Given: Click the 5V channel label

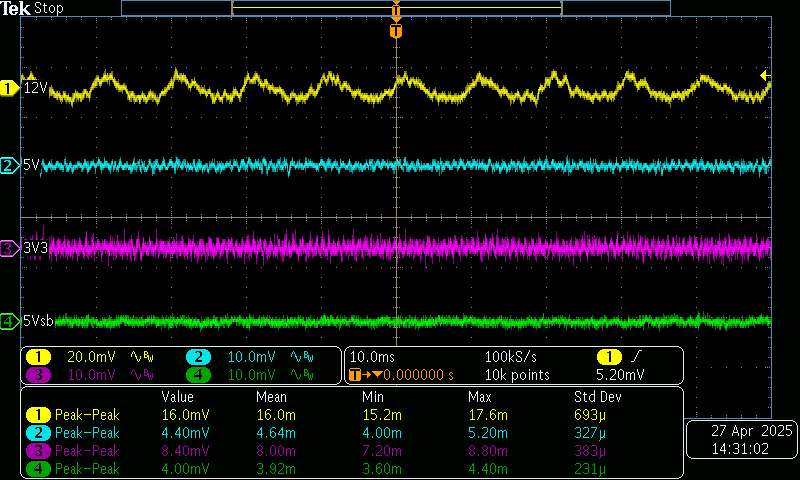Looking at the screenshot, I should (x=31, y=165).
